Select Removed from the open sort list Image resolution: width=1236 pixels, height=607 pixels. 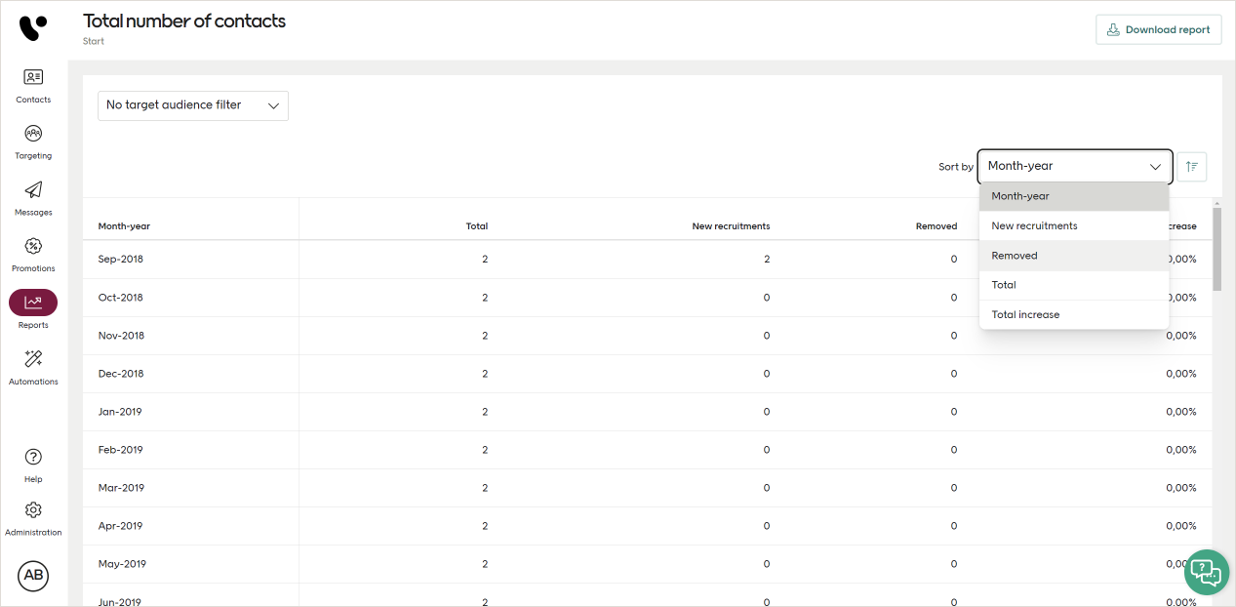click(1013, 255)
